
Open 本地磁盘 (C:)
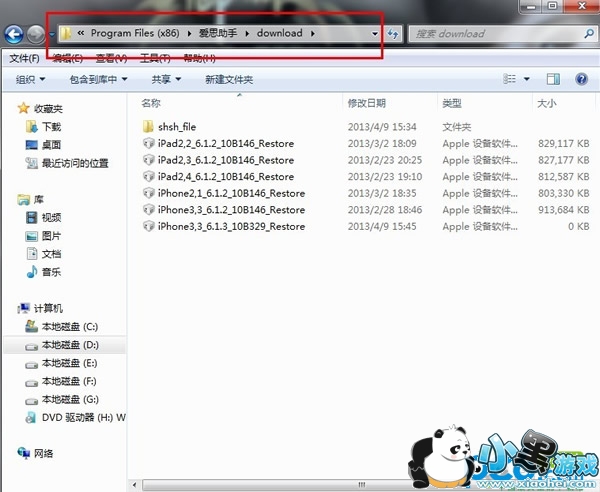tap(70, 327)
